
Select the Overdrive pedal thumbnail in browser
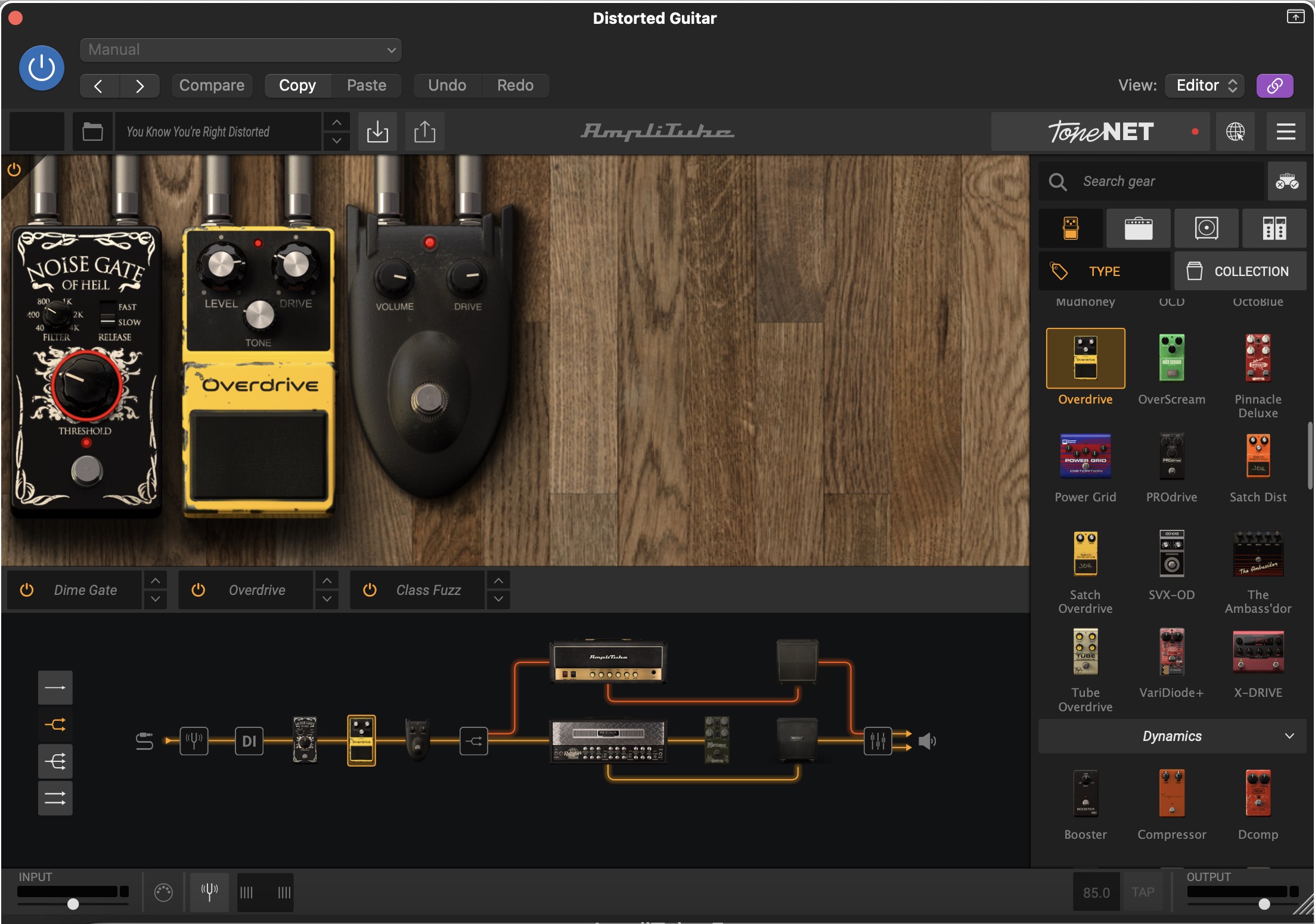pyautogui.click(x=1086, y=358)
